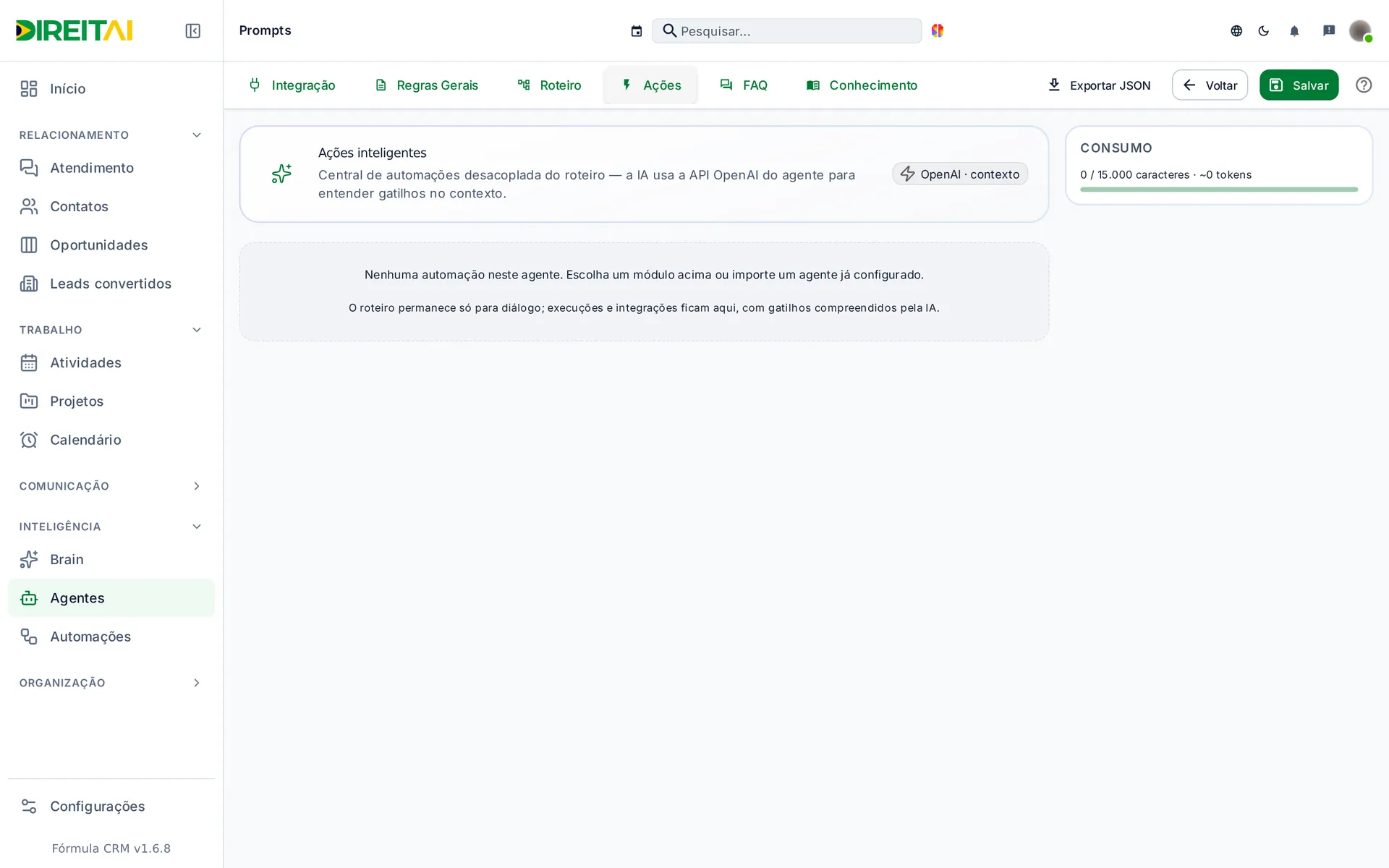Screen dimensions: 1389x868
Task: Click the Prompts page title
Action: (x=265, y=30)
